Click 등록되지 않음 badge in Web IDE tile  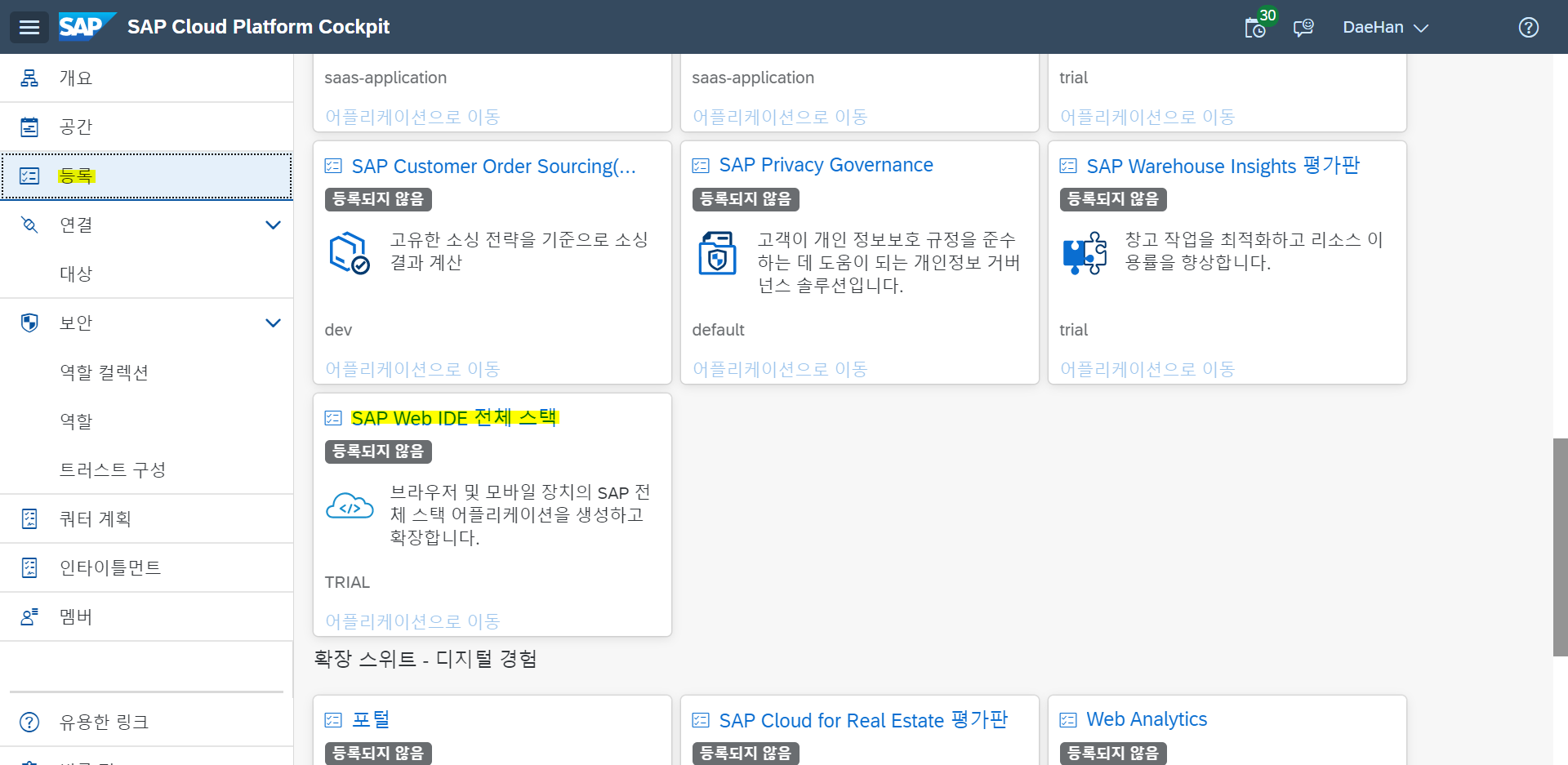[x=378, y=451]
